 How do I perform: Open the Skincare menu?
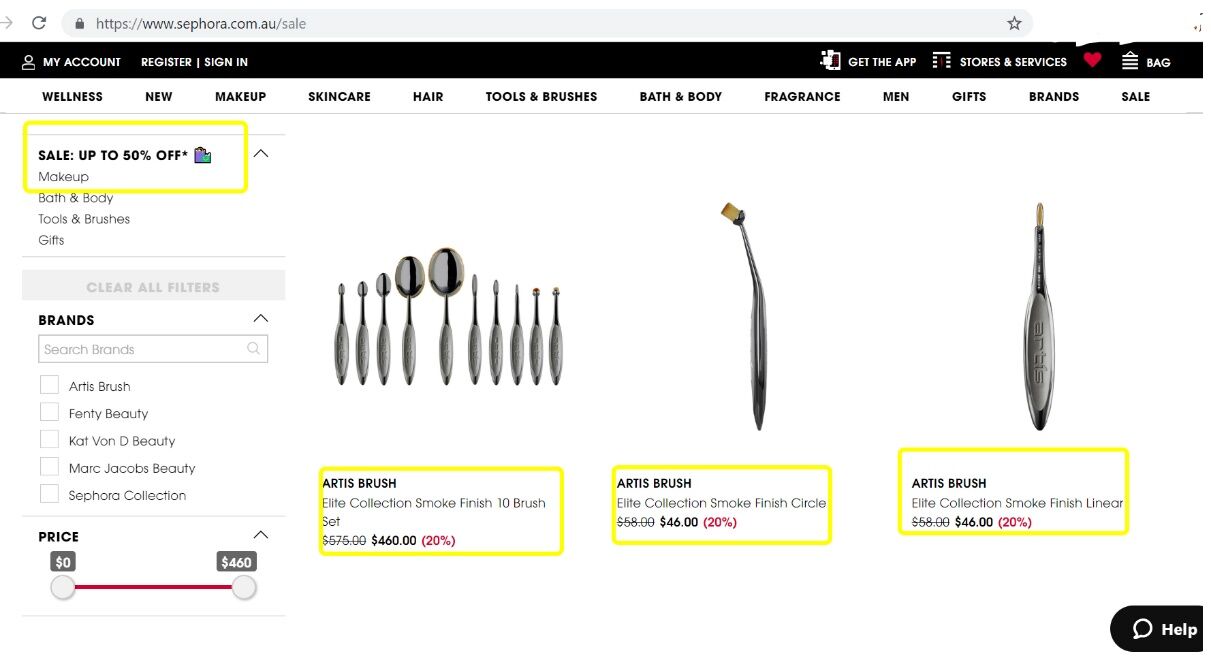point(339,97)
